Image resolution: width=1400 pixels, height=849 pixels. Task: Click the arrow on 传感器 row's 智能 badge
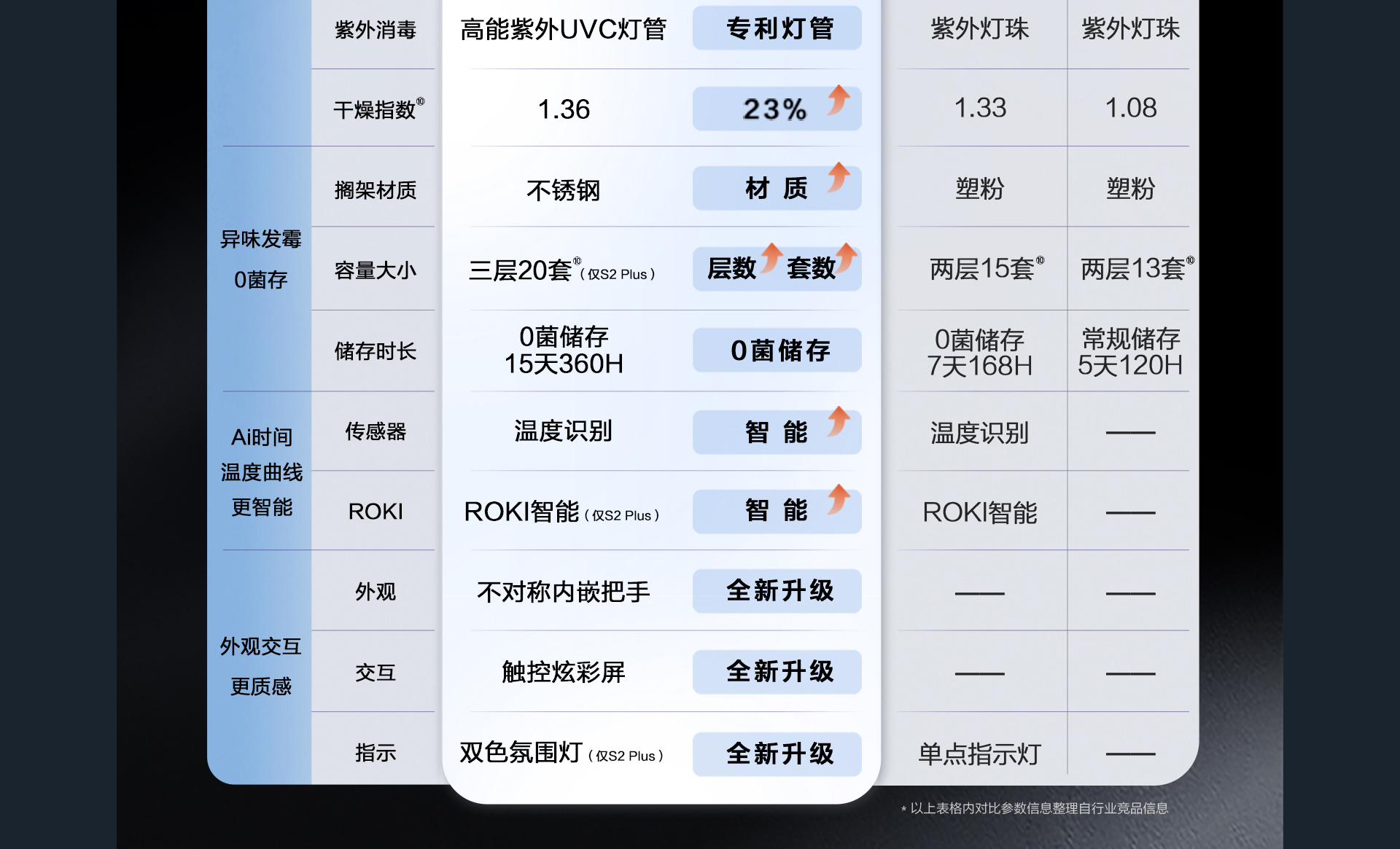839,421
